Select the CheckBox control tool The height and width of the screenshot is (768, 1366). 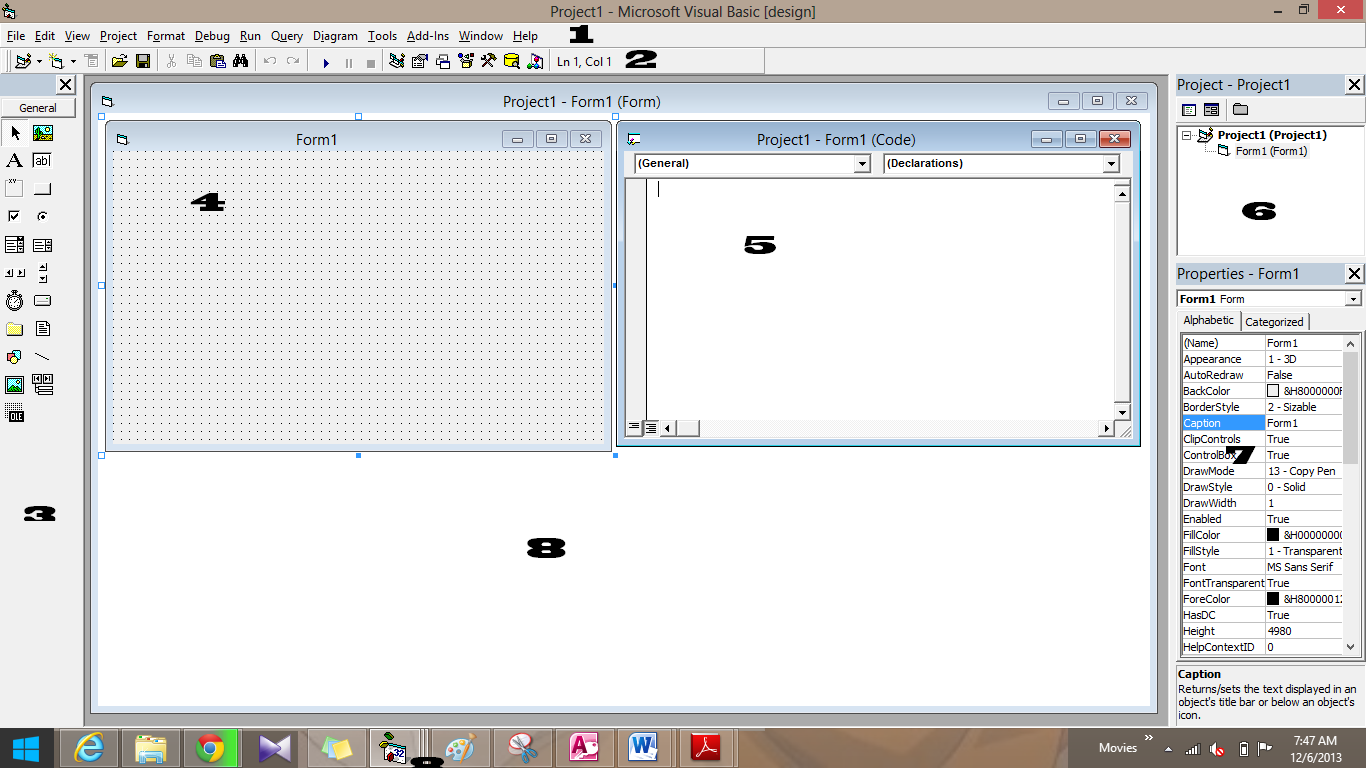(x=14, y=215)
